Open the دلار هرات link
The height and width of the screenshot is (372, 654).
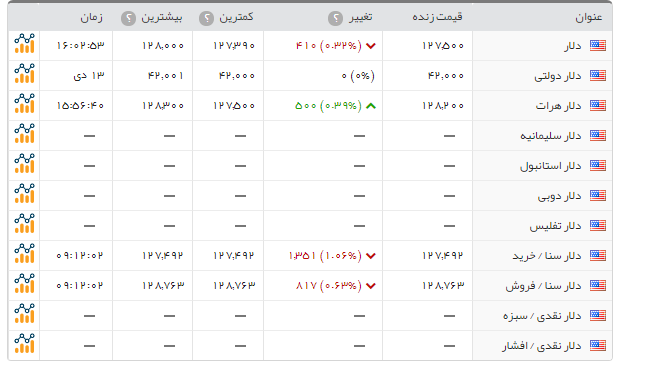[x=558, y=106]
